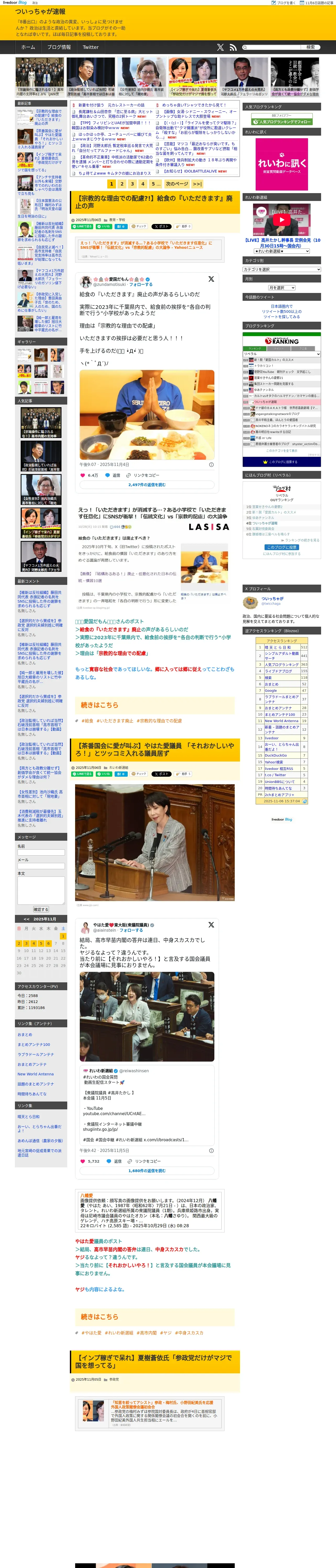Click このブログに投票する vote banner
Image resolution: width=336 pixels, height=1568 pixels.
tap(282, 462)
